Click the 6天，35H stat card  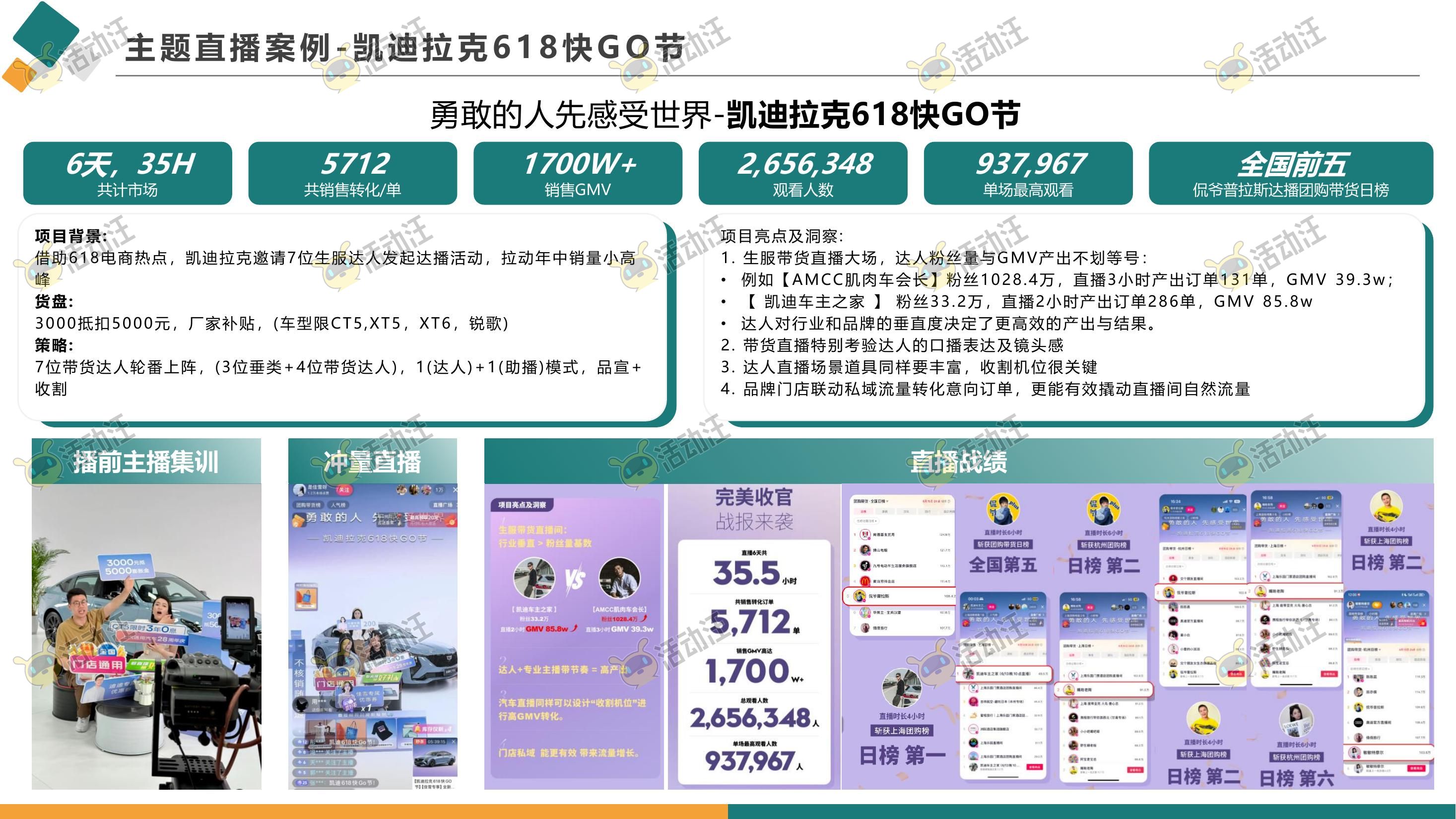[128, 173]
